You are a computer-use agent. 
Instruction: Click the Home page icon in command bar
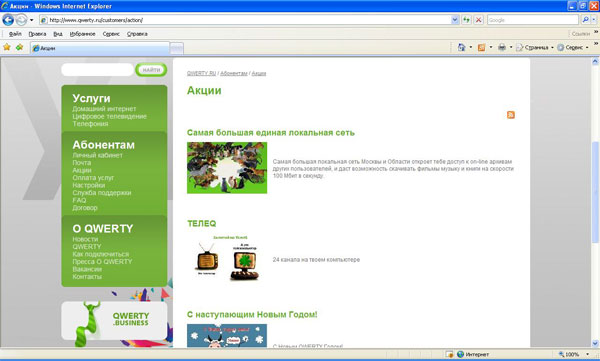tap(461, 47)
